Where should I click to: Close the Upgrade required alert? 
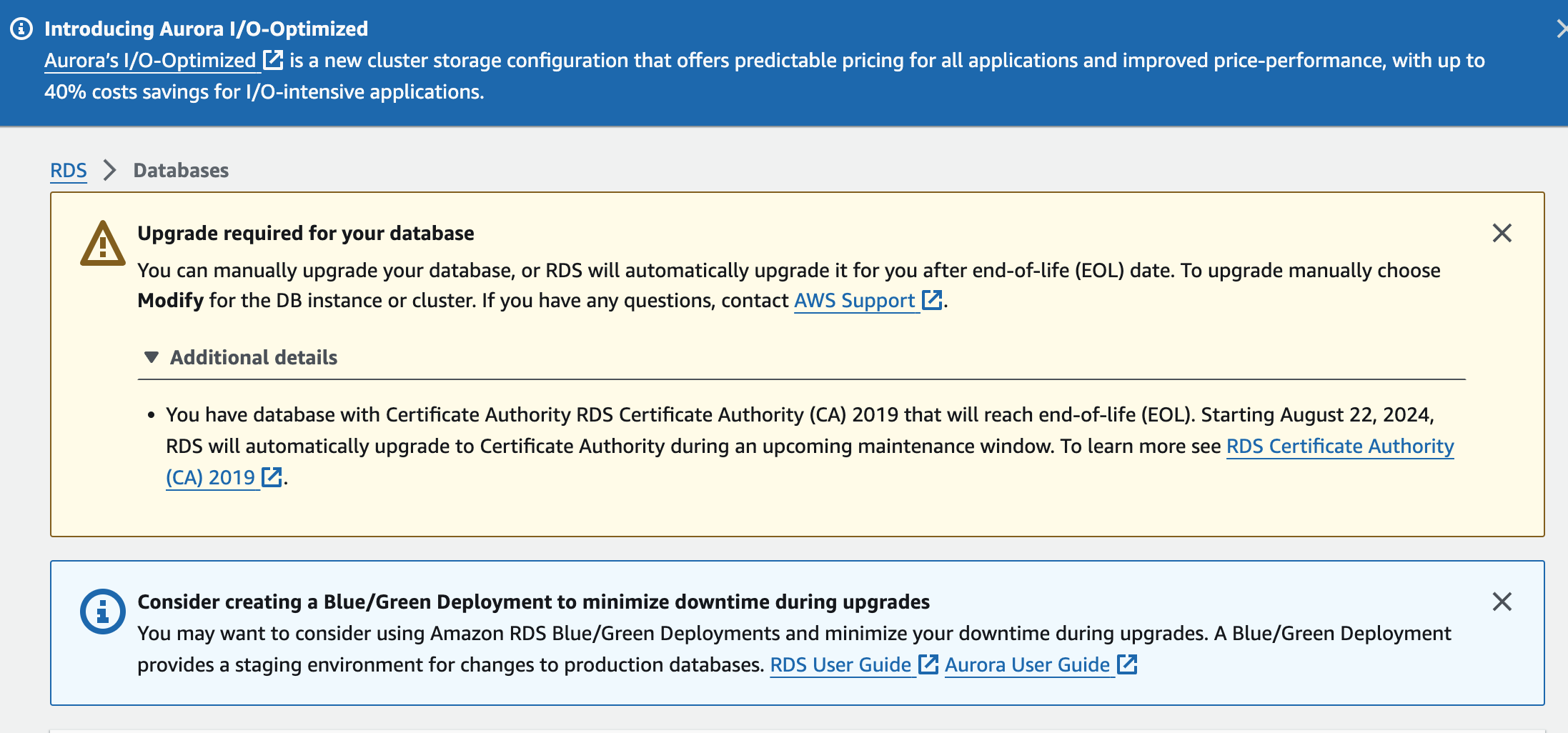[1502, 233]
